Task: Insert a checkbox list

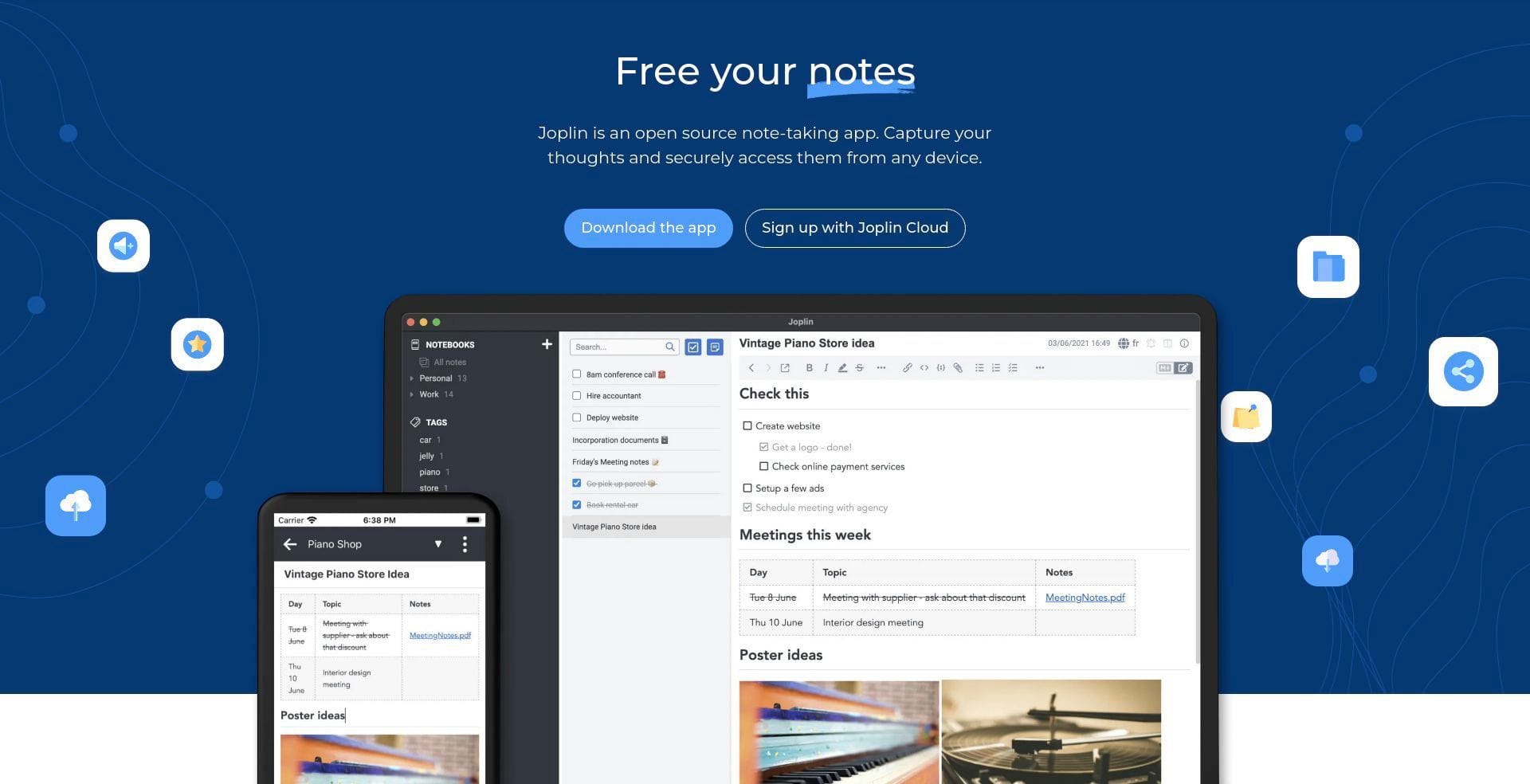Action: click(1013, 368)
